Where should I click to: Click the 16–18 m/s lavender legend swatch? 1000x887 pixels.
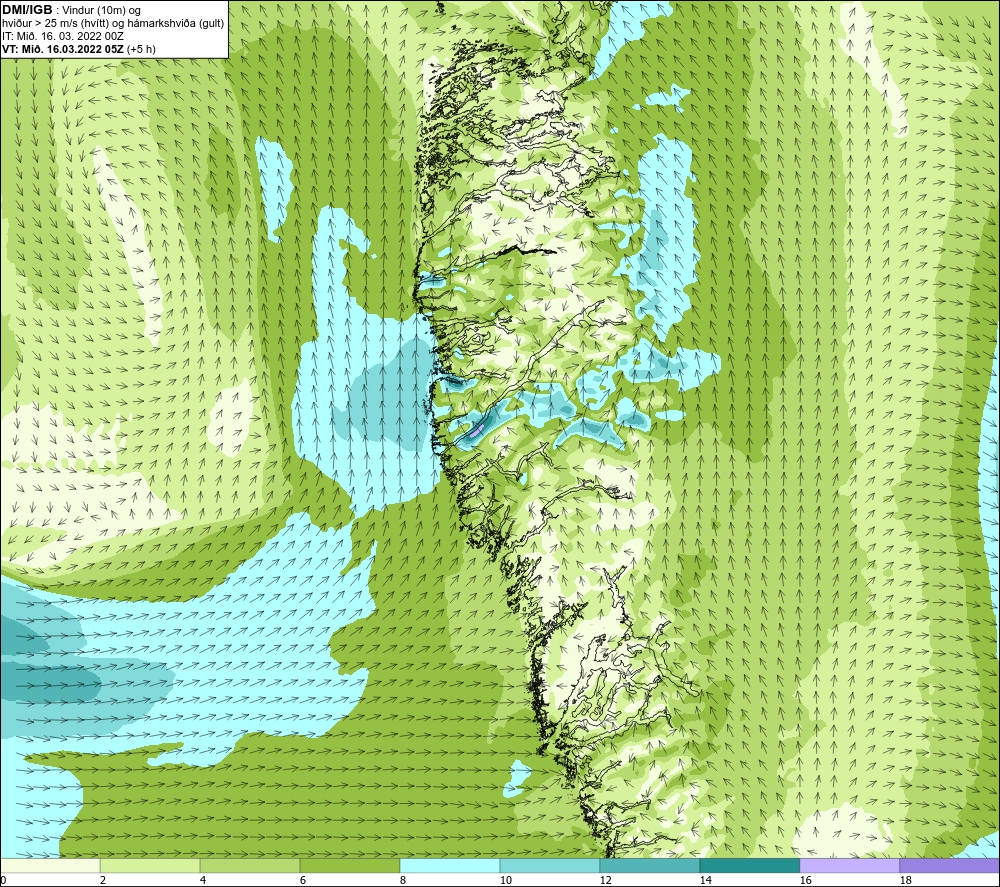tap(849, 865)
